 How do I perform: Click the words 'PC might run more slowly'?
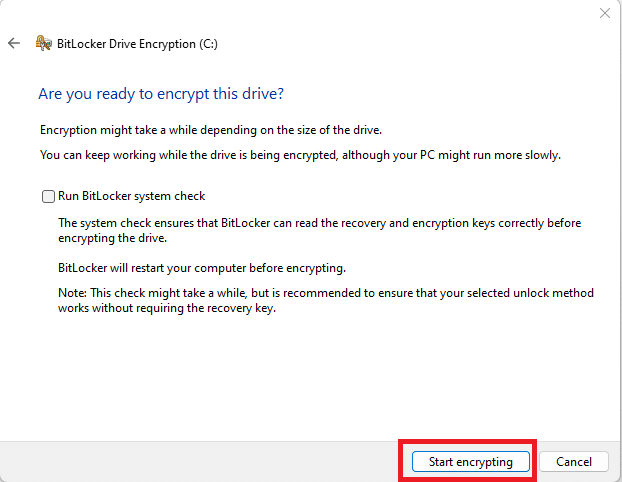490,155
